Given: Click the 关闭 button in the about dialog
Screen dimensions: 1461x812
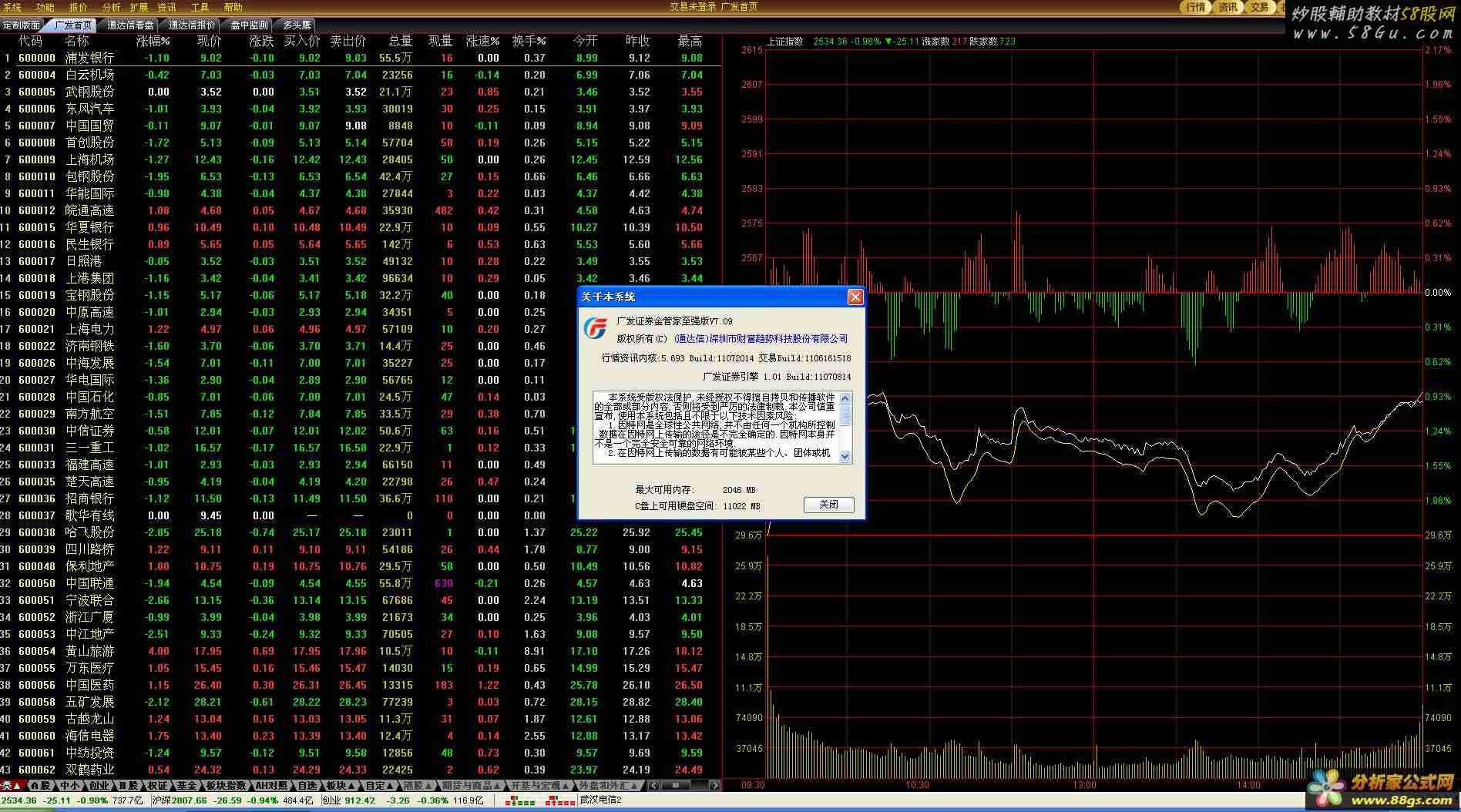Looking at the screenshot, I should tap(828, 505).
